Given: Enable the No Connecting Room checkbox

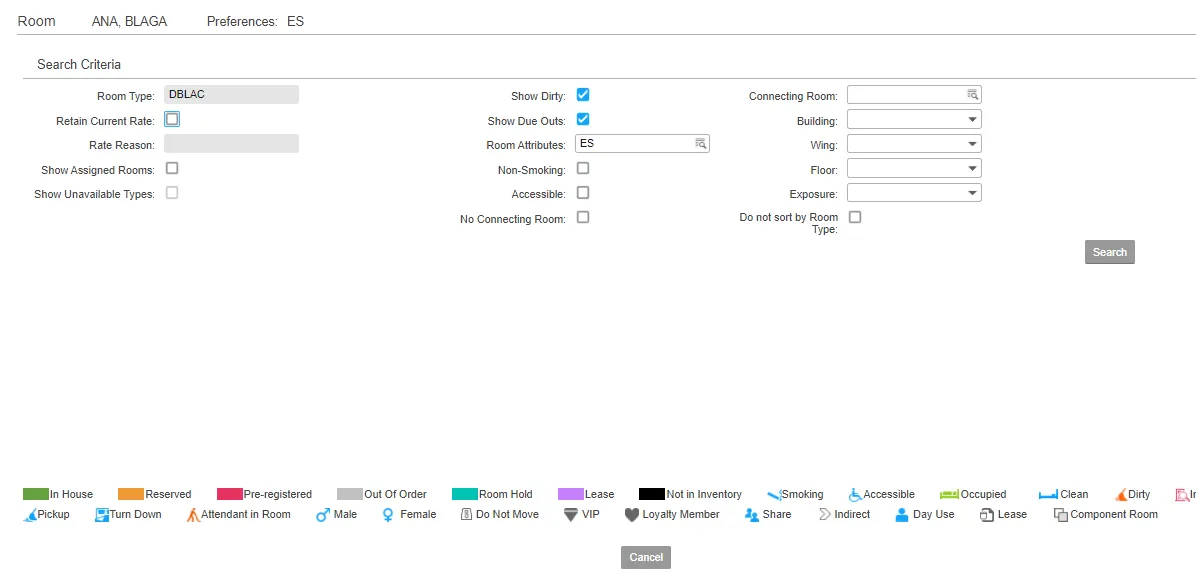Looking at the screenshot, I should pos(584,217).
